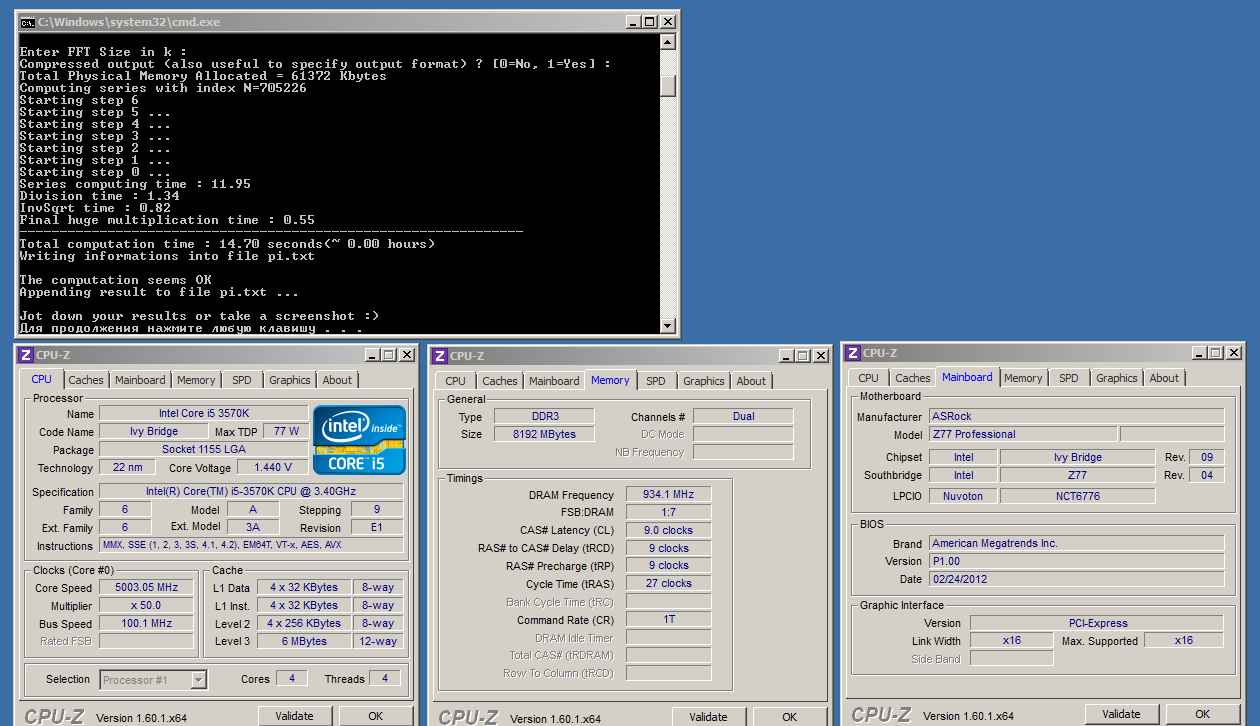Image resolution: width=1260 pixels, height=726 pixels.
Task: Click the cmd window scrollbar down arrow
Action: tap(668, 325)
